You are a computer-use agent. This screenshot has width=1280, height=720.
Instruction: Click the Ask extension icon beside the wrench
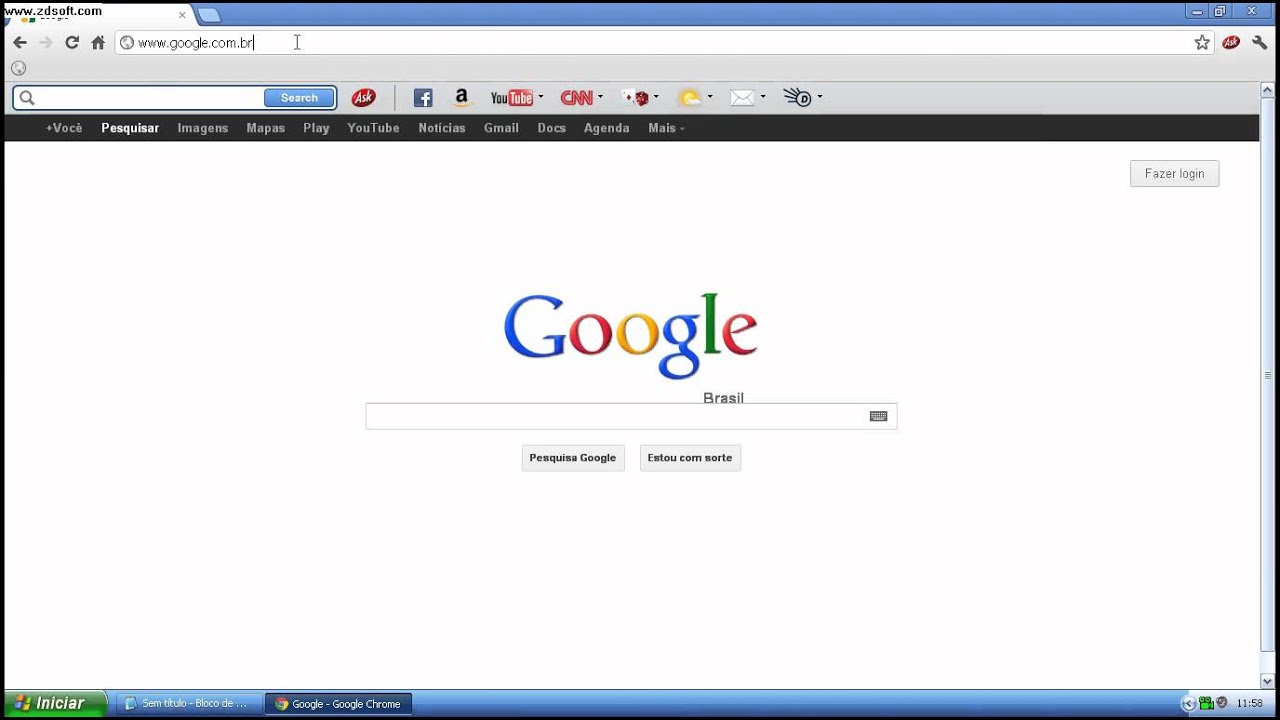[1231, 42]
